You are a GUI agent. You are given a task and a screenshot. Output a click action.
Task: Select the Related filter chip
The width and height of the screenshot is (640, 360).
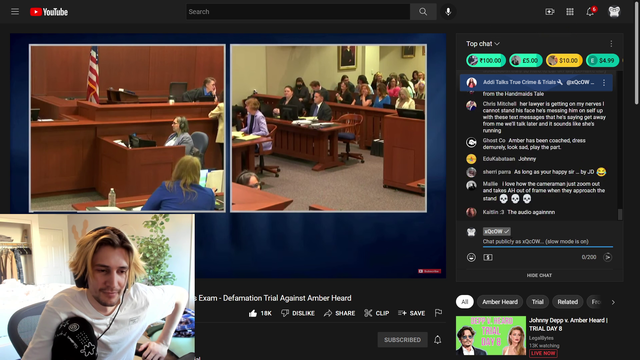point(567,302)
